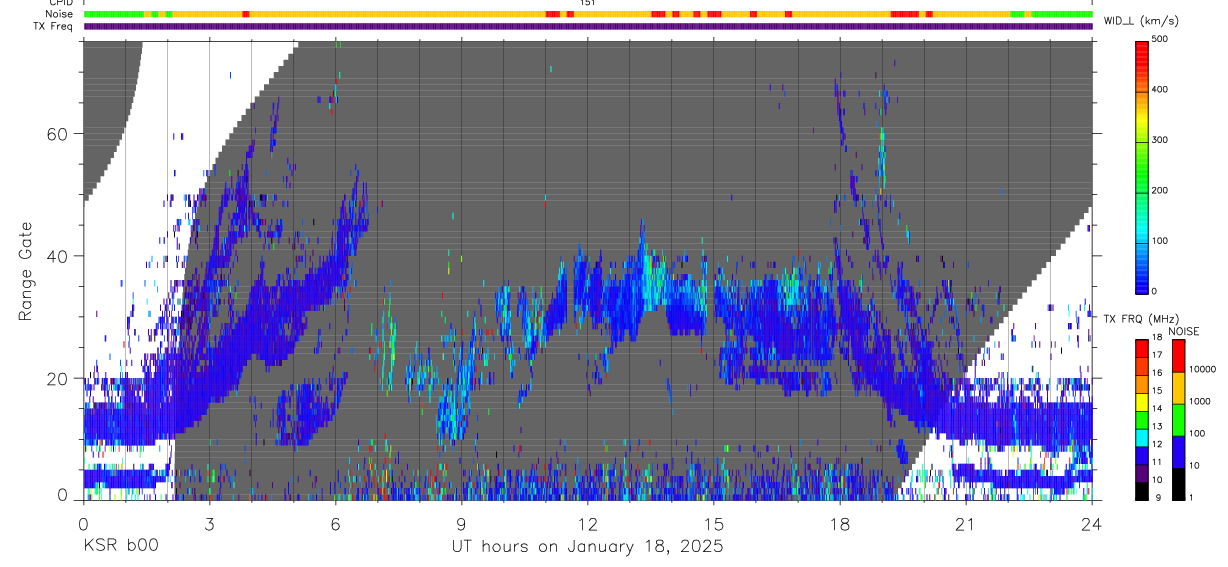Click the 12 tick on the UT hours axis
The width and height of the screenshot is (1228, 567).
coord(588,524)
